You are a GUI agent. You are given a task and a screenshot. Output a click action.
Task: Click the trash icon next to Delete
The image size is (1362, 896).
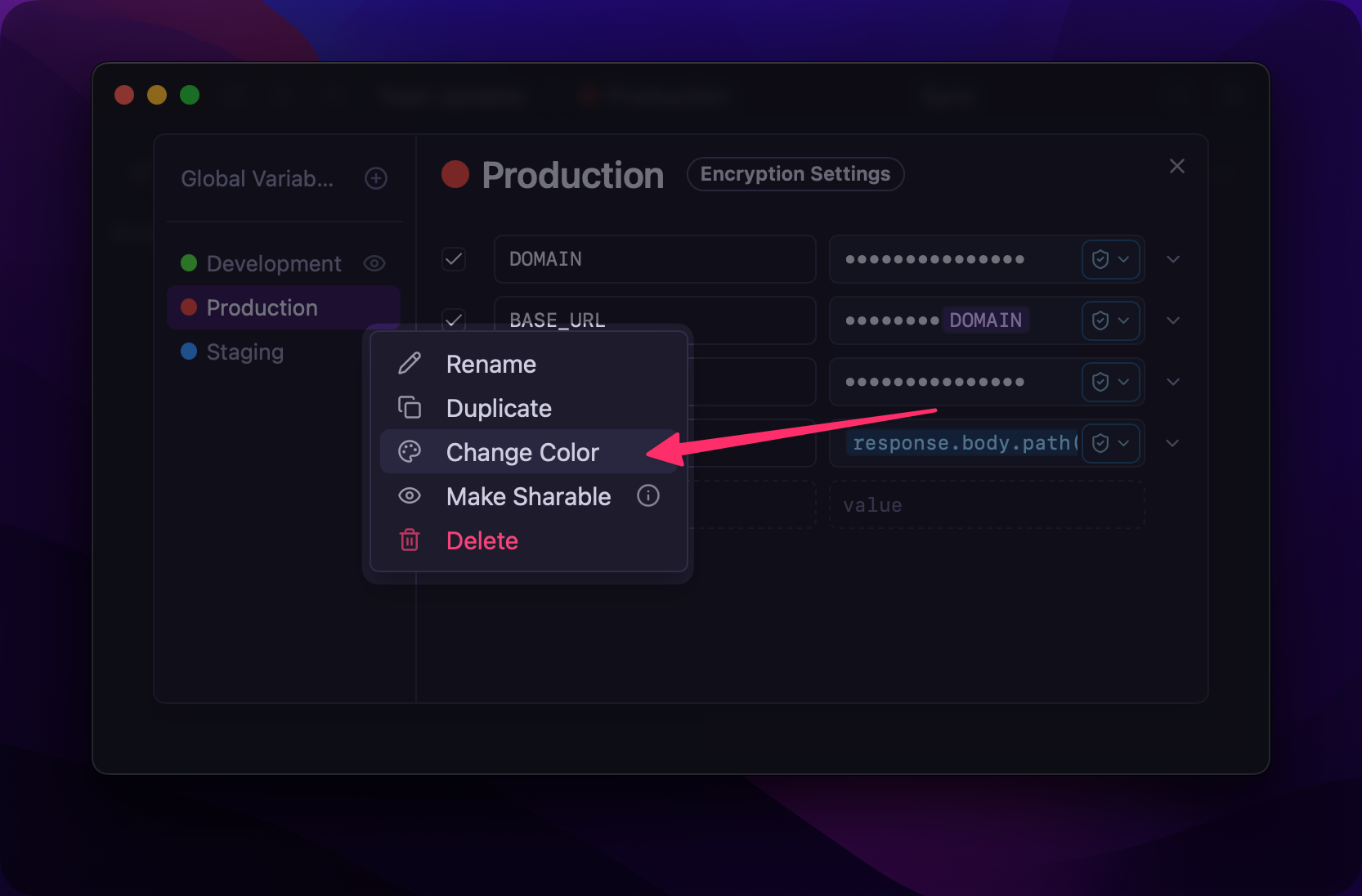[410, 540]
